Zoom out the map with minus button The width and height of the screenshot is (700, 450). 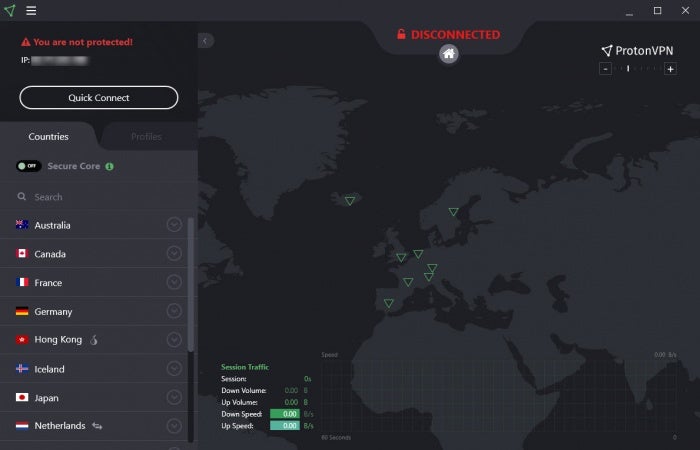(605, 69)
